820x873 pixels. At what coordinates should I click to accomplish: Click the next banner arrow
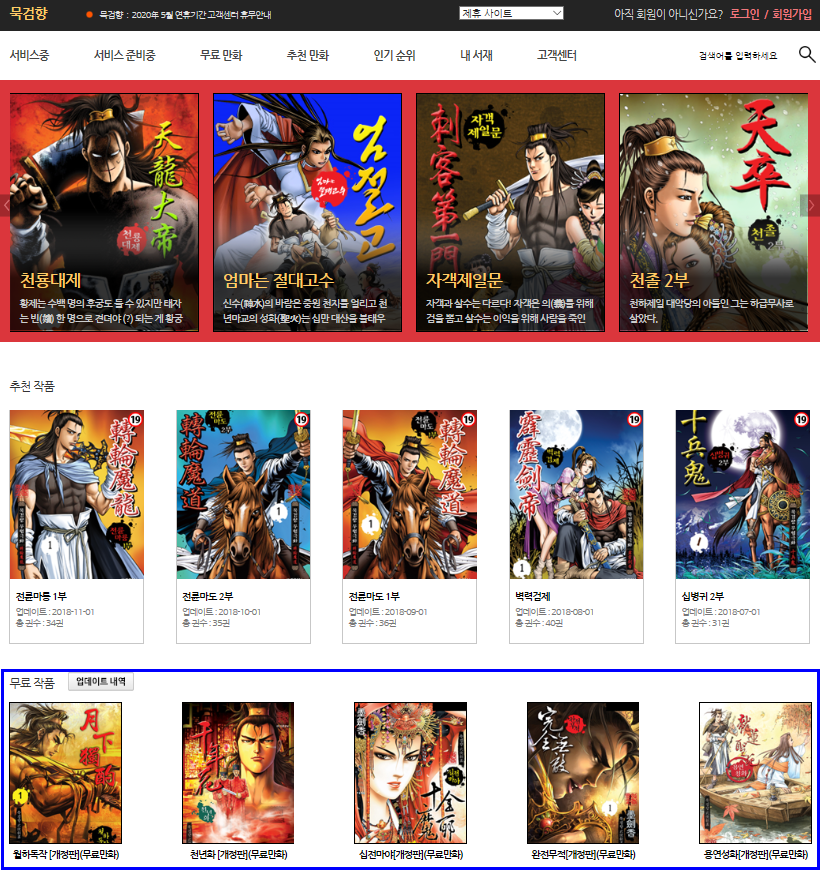(811, 205)
